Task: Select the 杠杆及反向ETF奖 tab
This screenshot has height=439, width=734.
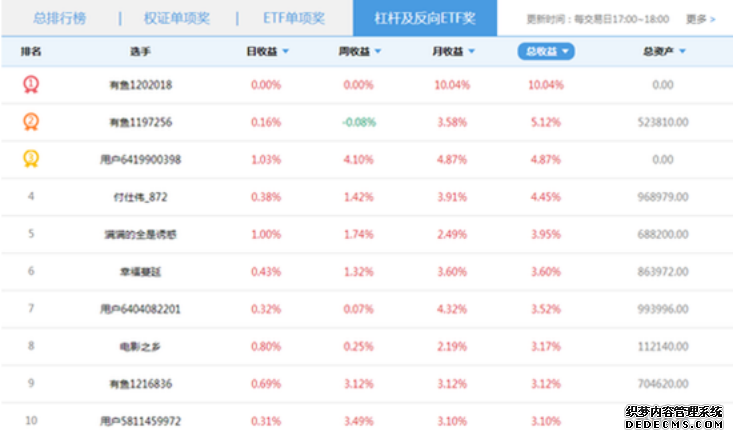Action: coord(425,18)
